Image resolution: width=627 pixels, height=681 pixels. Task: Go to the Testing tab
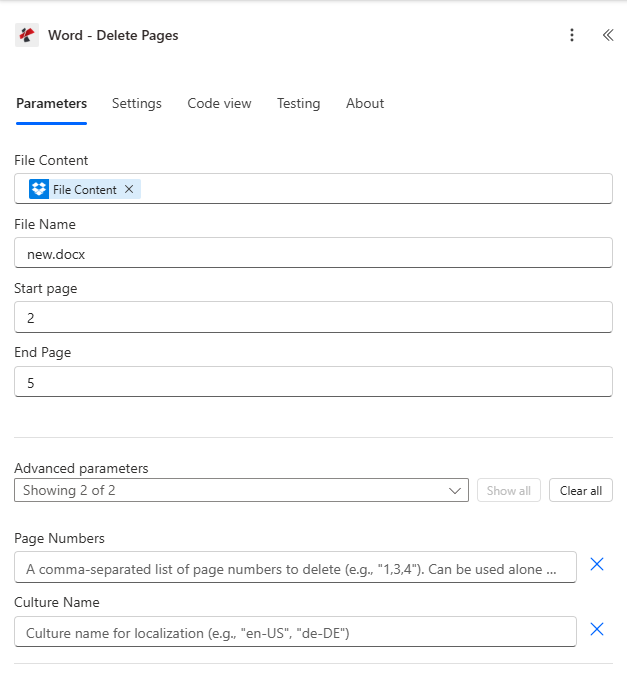tap(299, 104)
